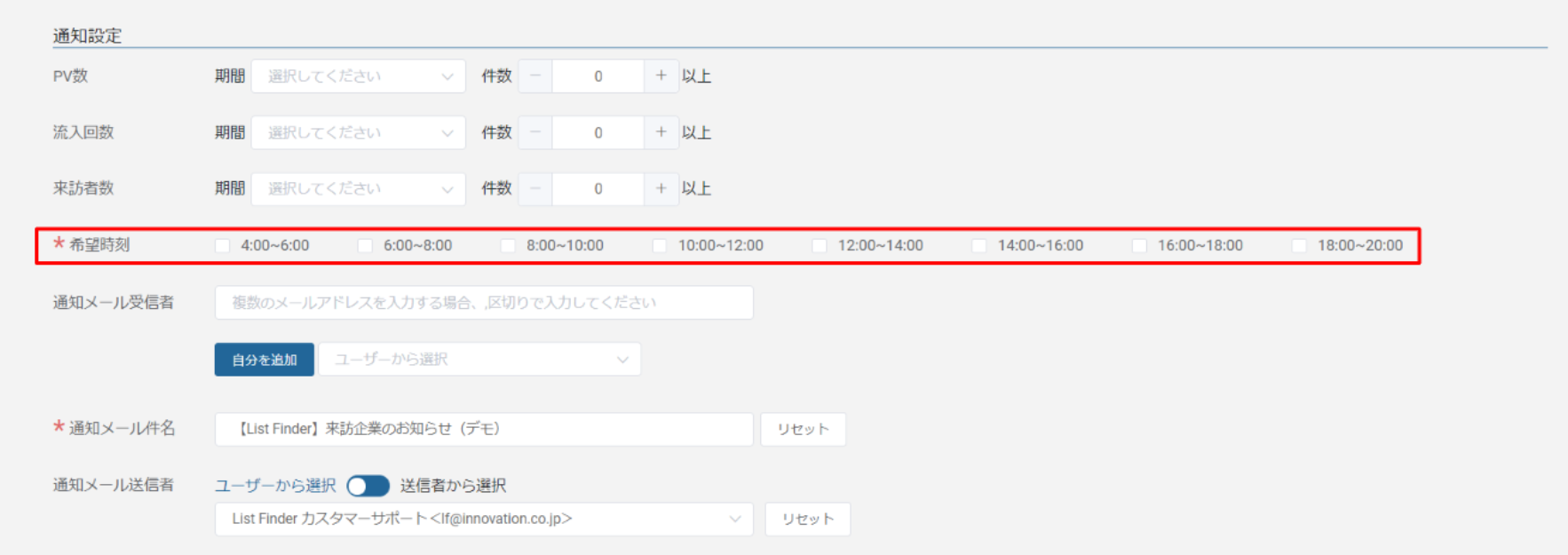
Task: Reset the notification mail subject
Action: pos(803,430)
